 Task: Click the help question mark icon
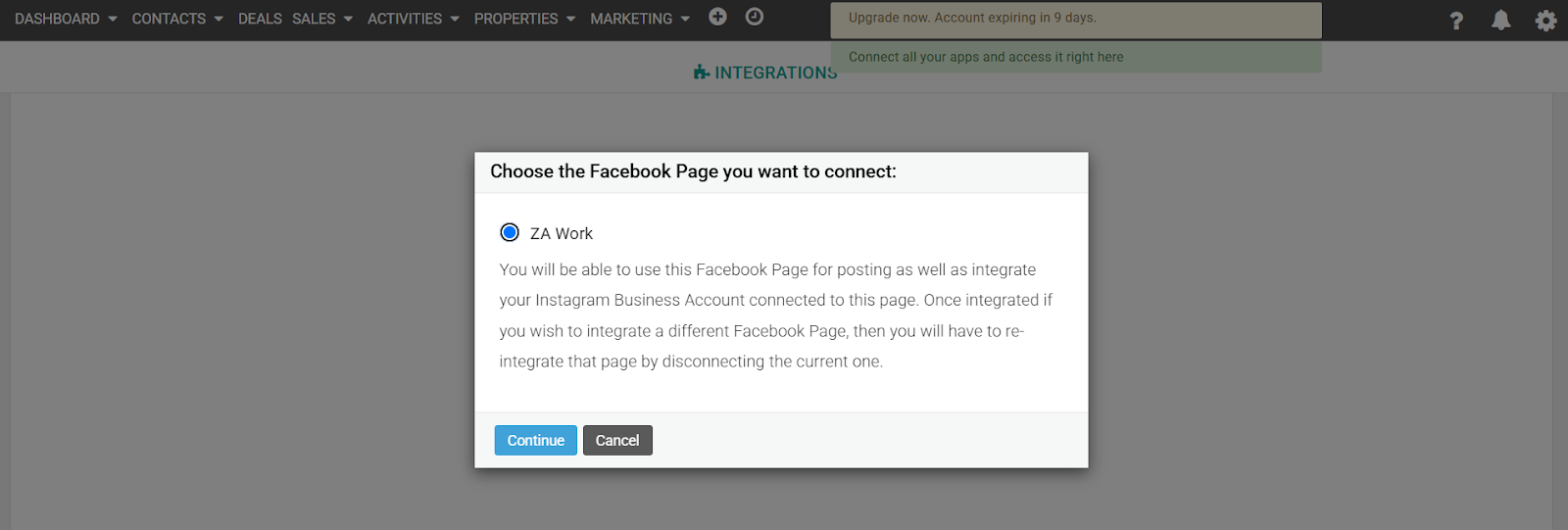point(1456,21)
